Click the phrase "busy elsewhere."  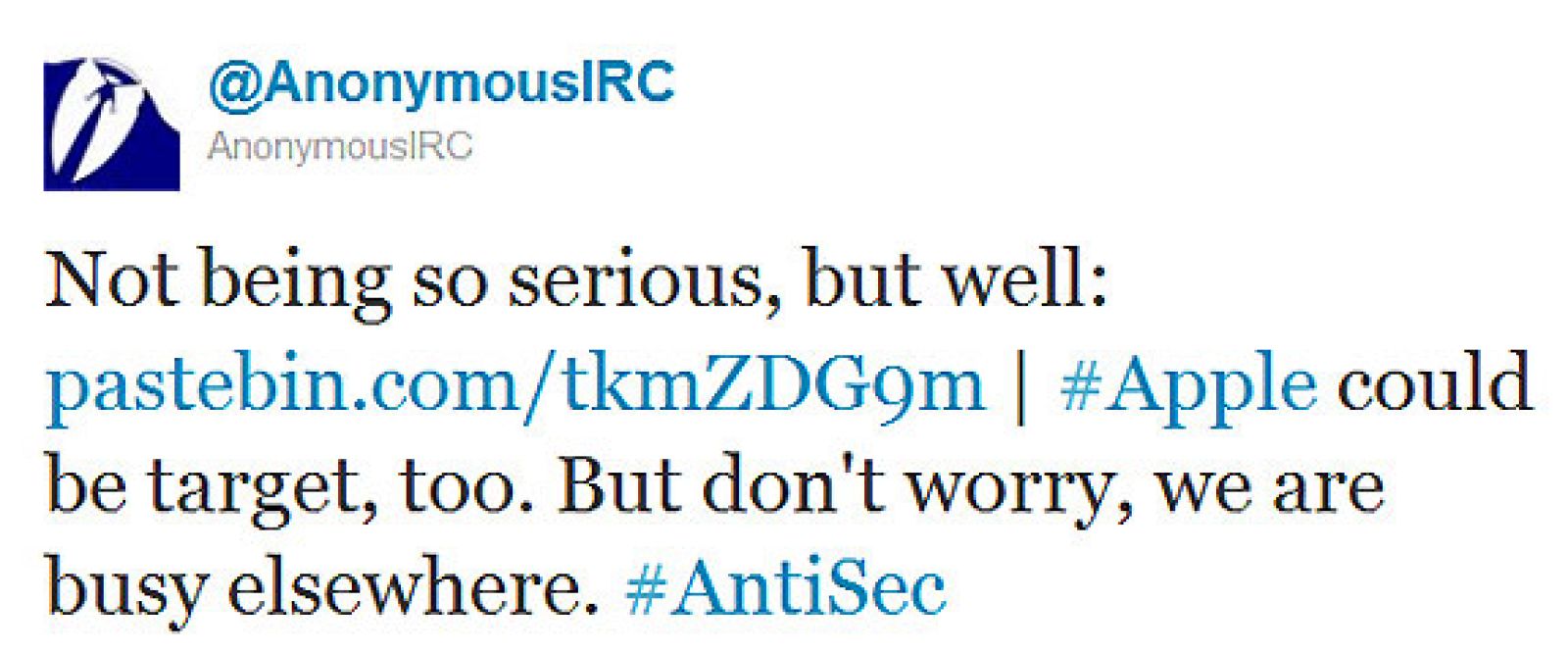pyautogui.click(x=323, y=587)
